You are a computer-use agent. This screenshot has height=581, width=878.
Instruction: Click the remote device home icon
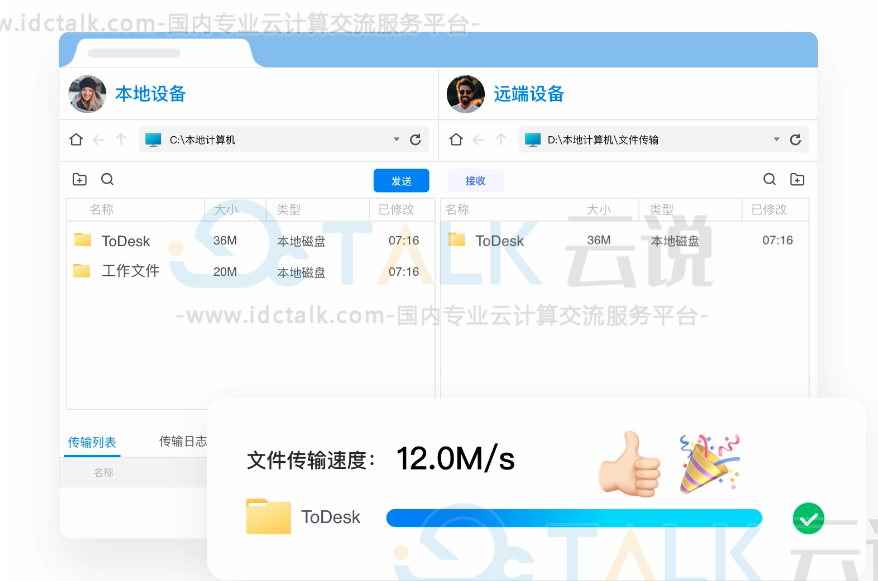[456, 139]
